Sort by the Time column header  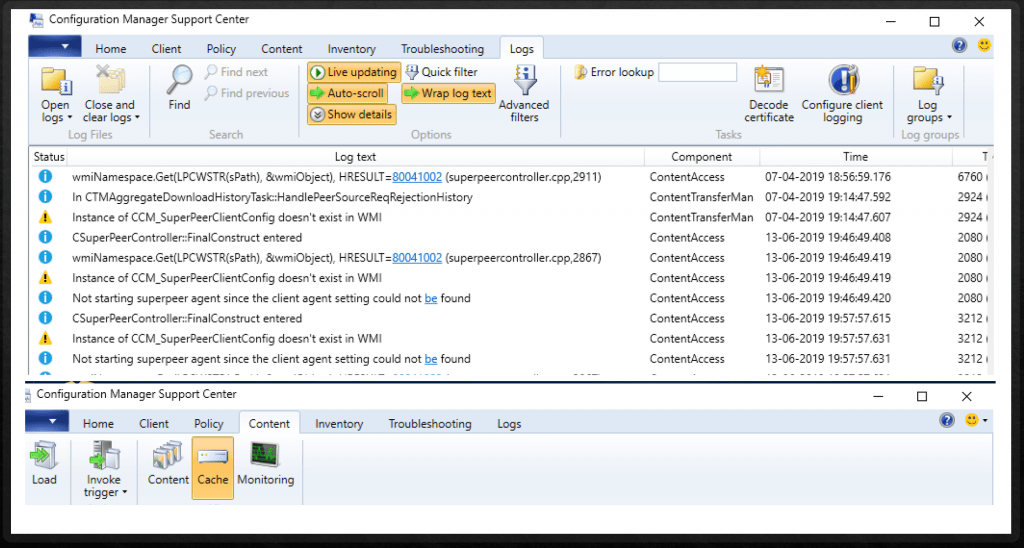click(855, 157)
